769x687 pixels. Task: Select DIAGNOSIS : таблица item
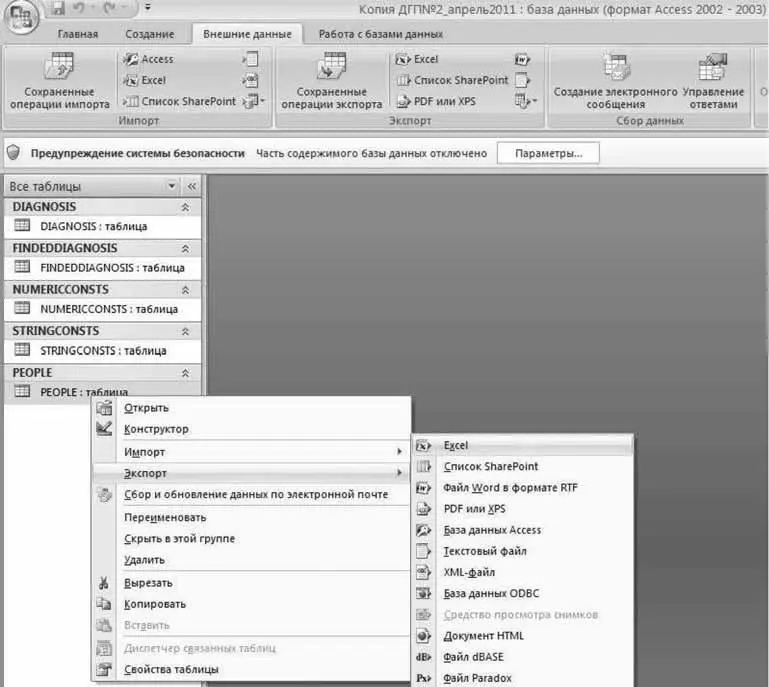(x=103, y=226)
